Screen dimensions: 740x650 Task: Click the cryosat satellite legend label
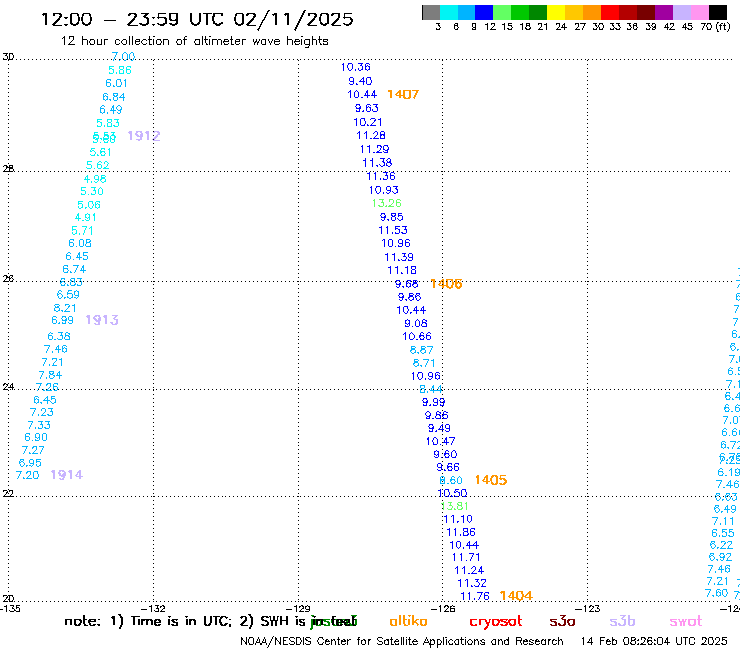pyautogui.click(x=496, y=622)
